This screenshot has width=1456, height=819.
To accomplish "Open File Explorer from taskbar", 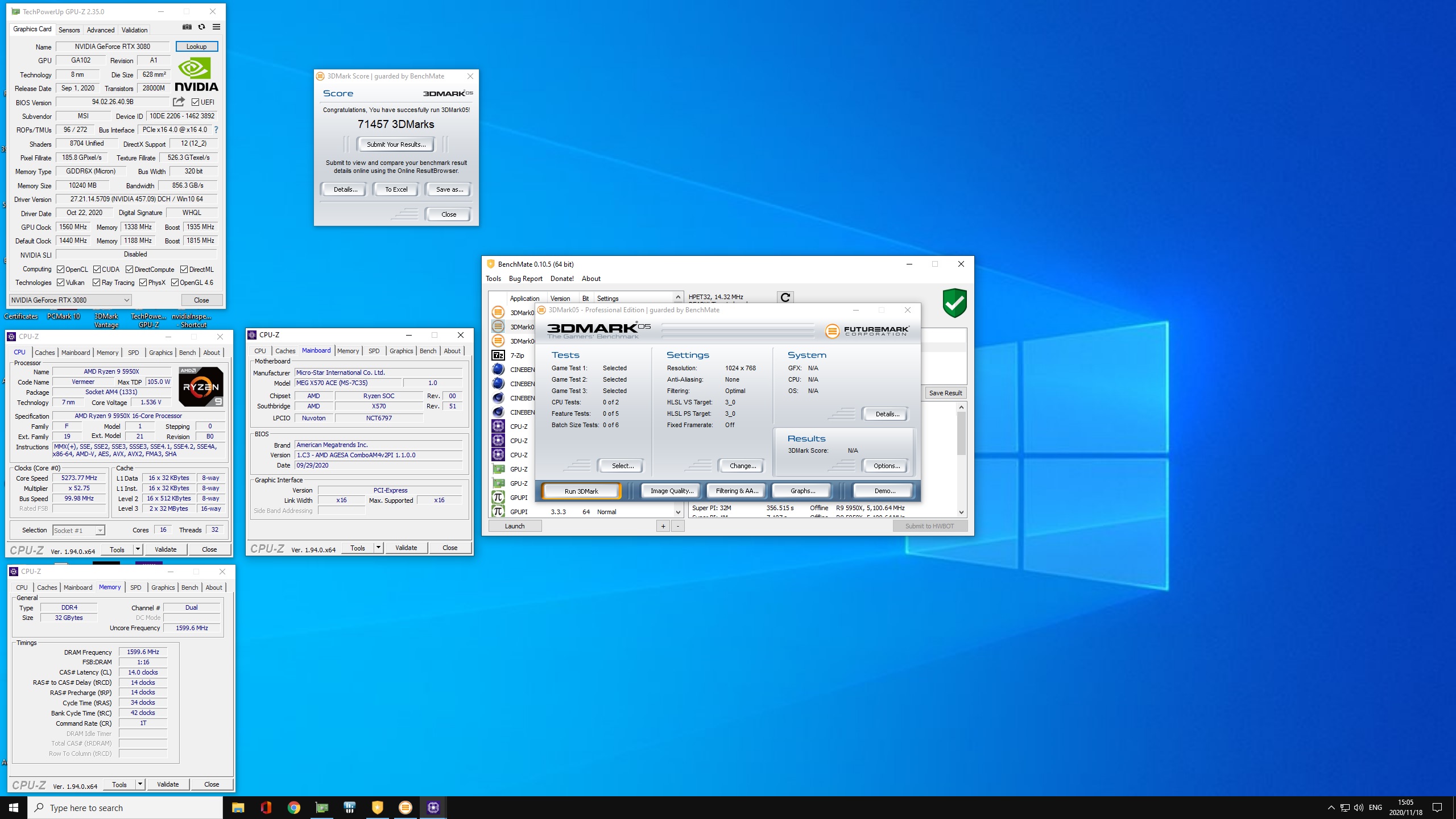I will pyautogui.click(x=238, y=808).
